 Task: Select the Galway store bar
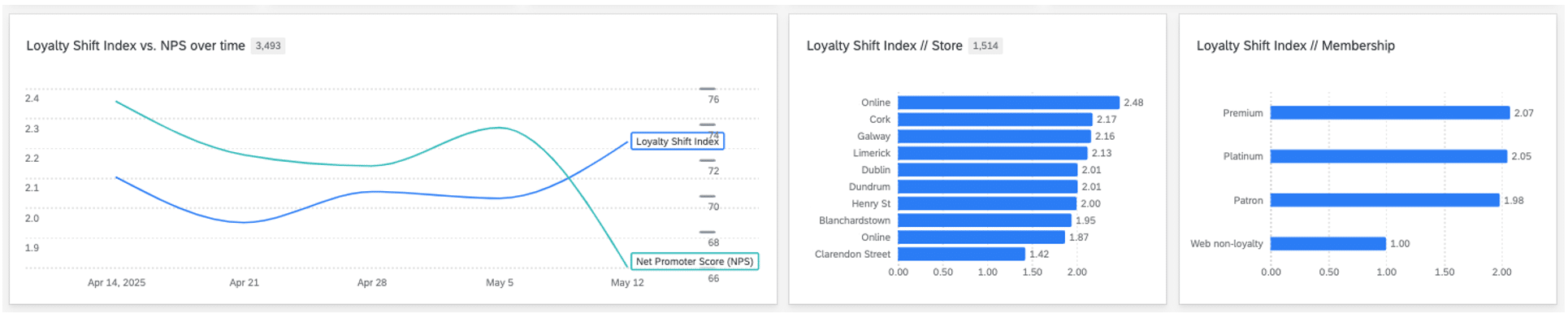pyautogui.click(x=994, y=137)
